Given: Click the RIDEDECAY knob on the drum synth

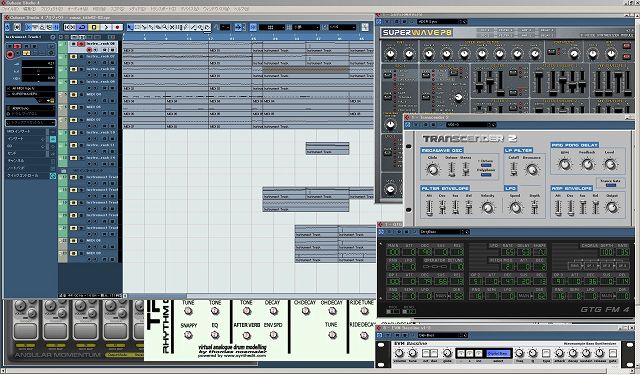Looking at the screenshot, I should pos(364,335).
